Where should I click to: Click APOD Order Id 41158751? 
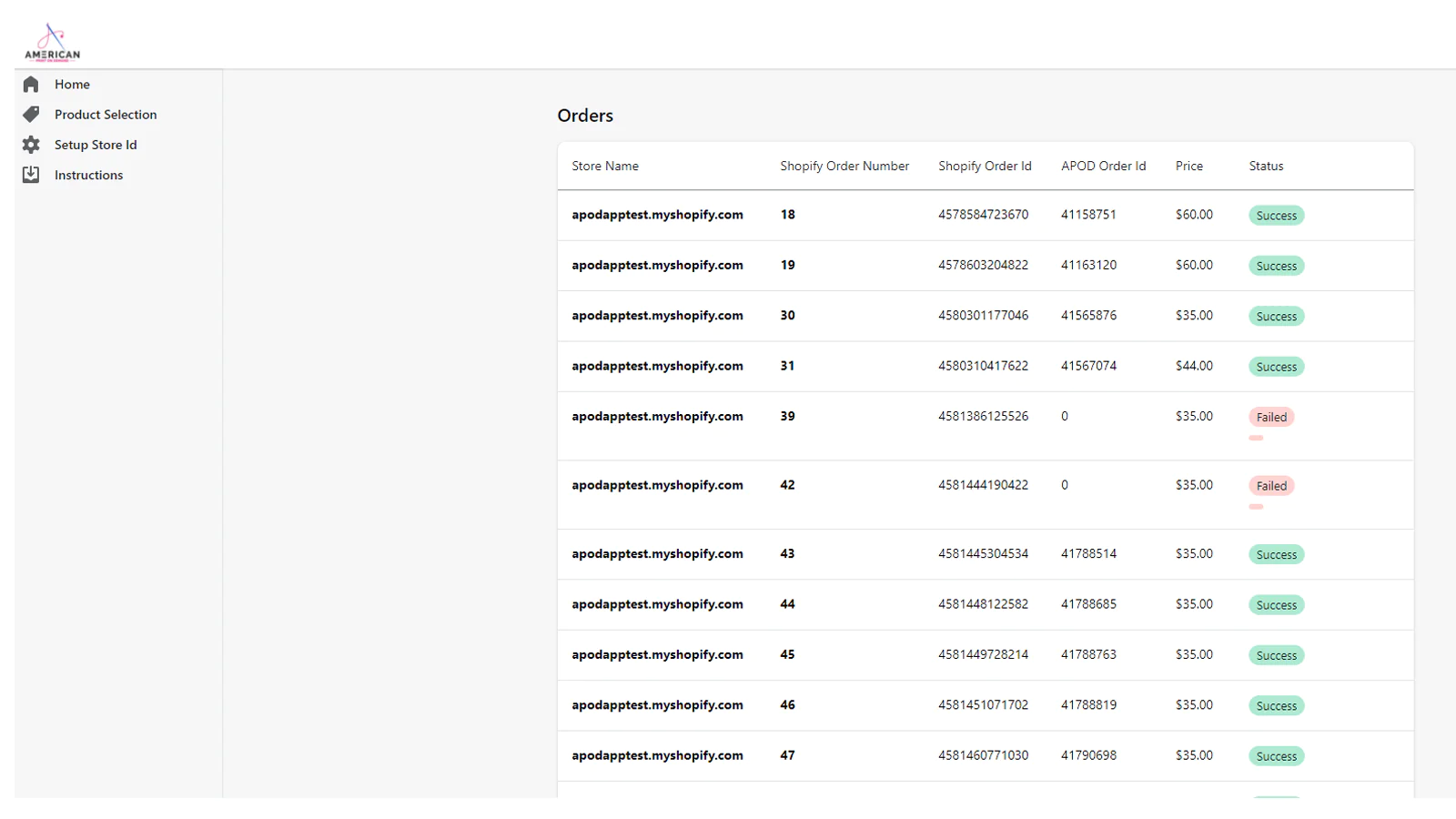click(1088, 215)
